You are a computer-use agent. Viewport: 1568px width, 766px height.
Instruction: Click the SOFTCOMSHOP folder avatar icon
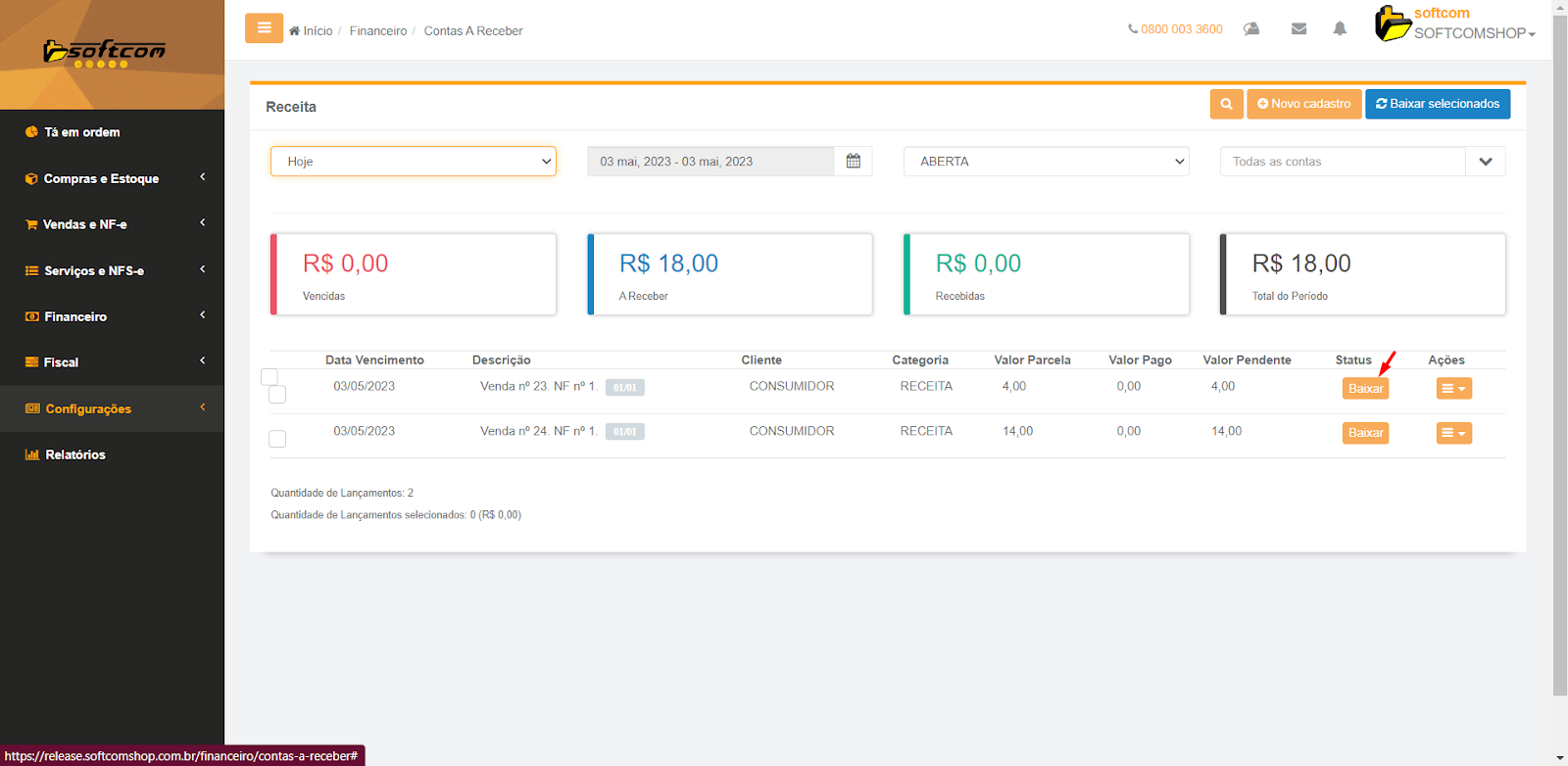tap(1392, 24)
